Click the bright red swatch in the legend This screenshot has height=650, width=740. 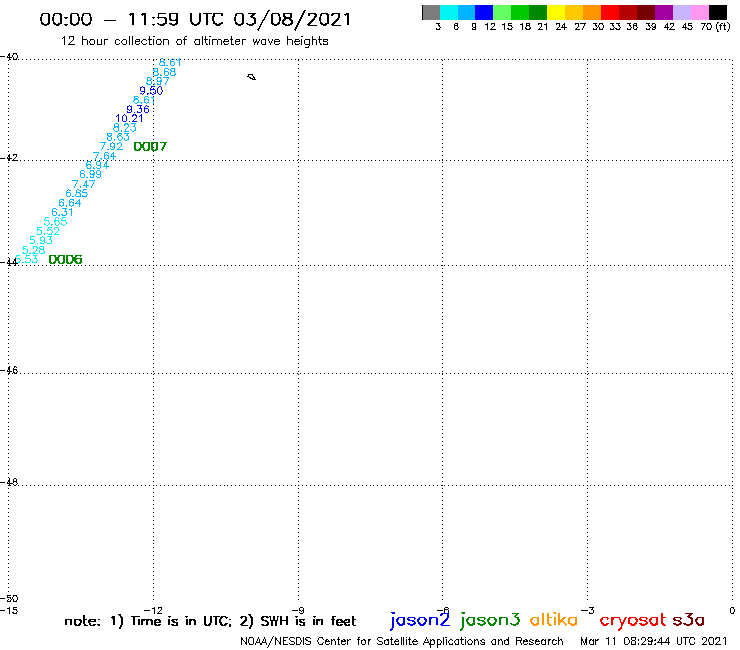(x=609, y=12)
